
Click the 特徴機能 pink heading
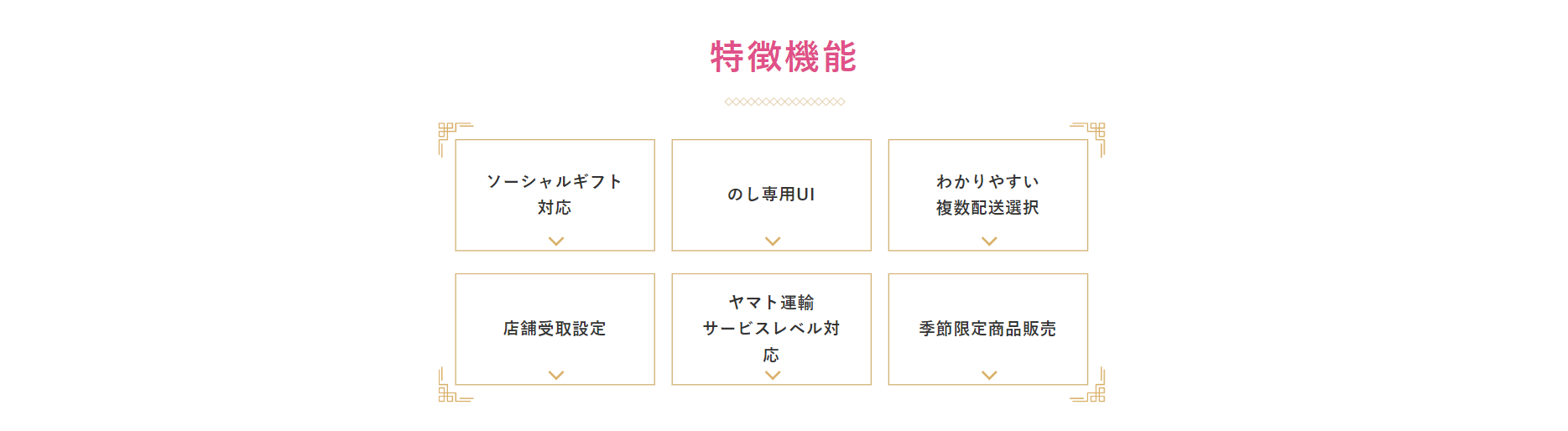(x=784, y=57)
